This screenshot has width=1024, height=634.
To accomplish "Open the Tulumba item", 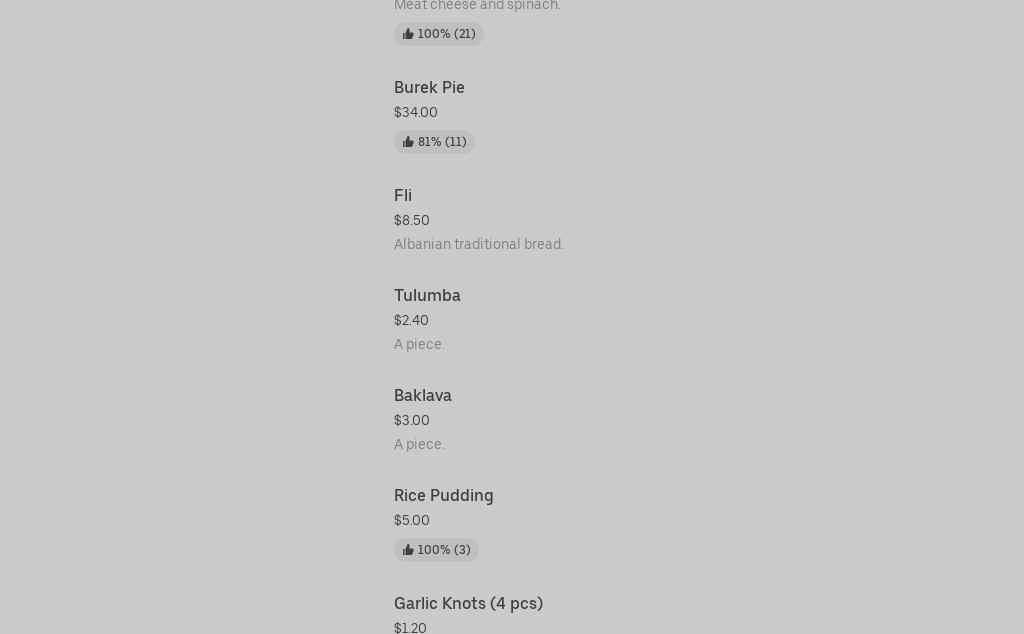I will tap(427, 296).
